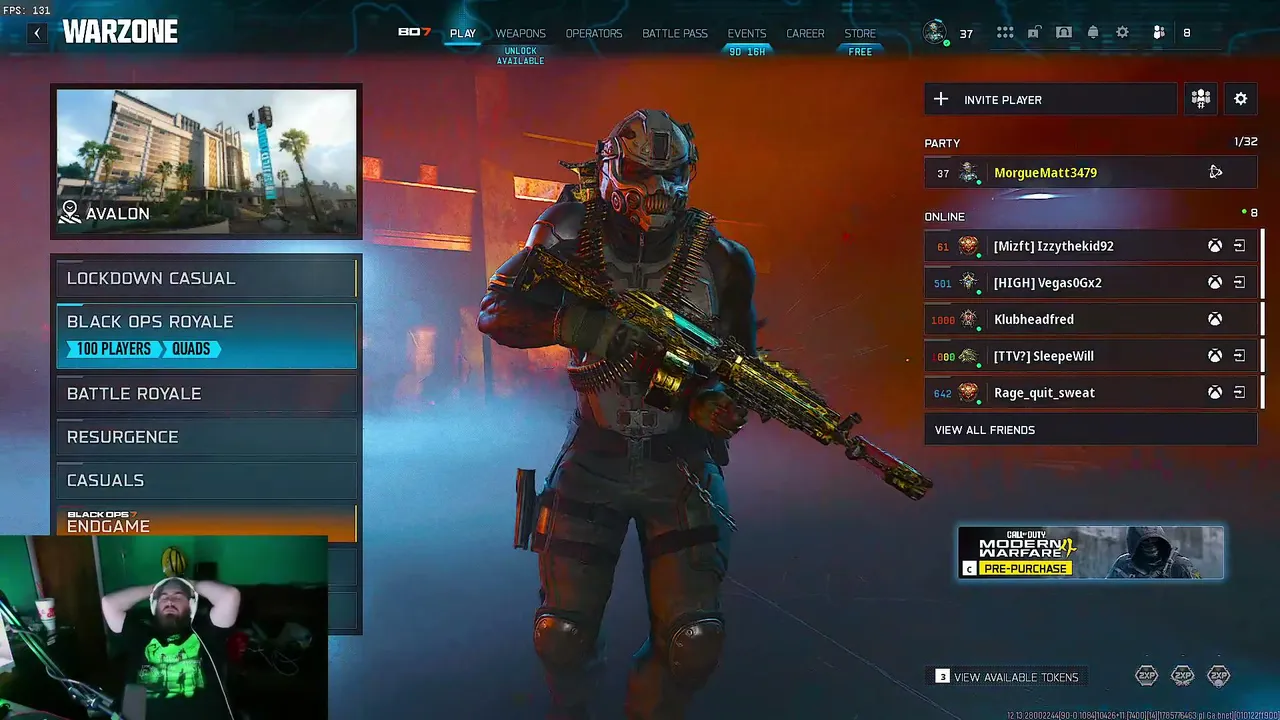Click the 100 Players tag
The image size is (1280, 720).
pos(113,349)
